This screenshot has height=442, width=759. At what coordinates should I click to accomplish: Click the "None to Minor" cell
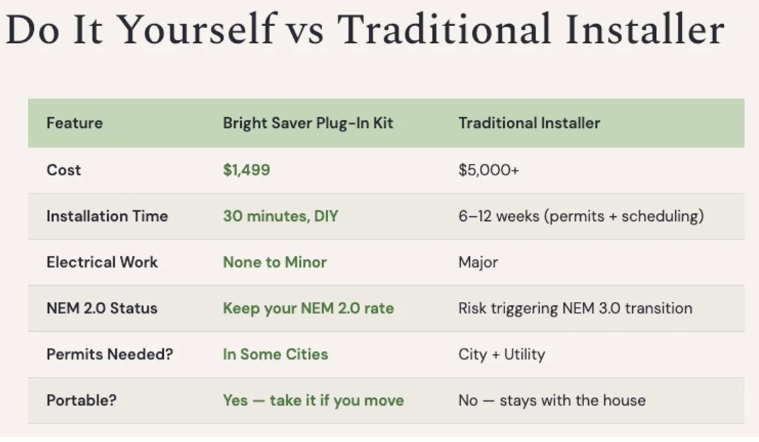click(274, 262)
